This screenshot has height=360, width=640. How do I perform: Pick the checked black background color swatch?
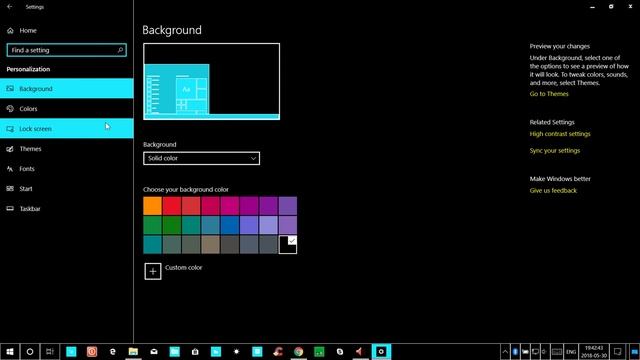point(288,244)
